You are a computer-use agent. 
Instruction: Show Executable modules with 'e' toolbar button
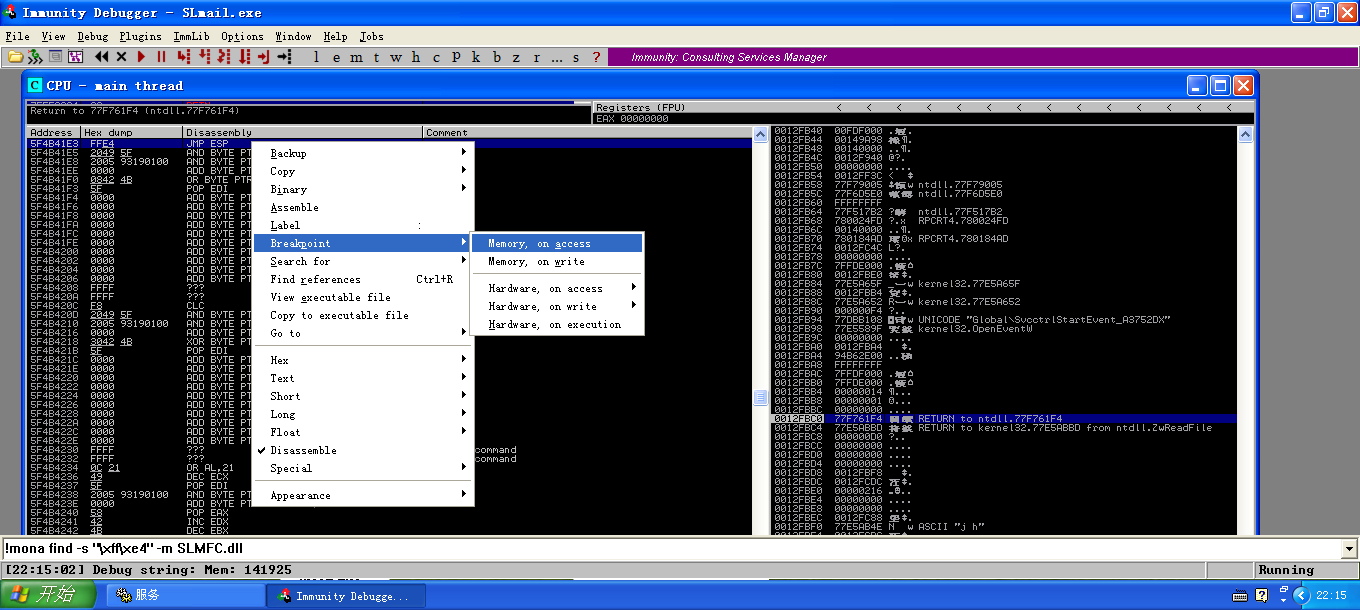336,57
